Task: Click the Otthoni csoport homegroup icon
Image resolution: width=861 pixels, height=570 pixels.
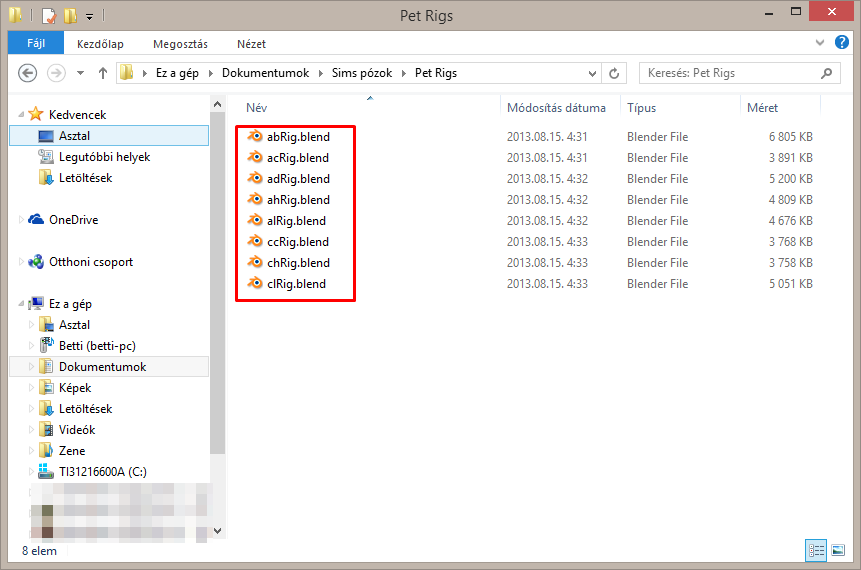Action: (36, 262)
